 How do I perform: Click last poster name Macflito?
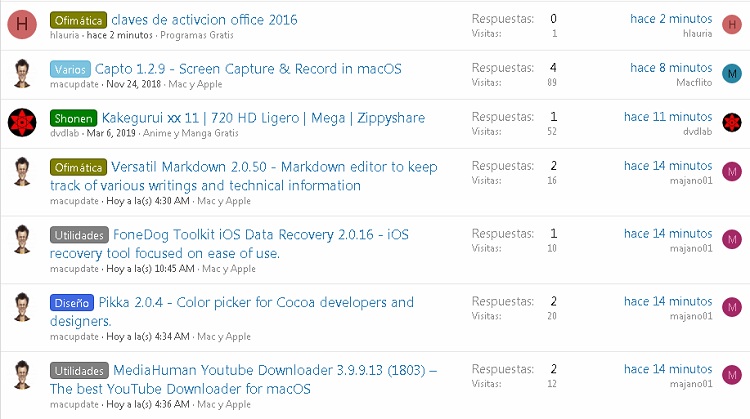(694, 83)
